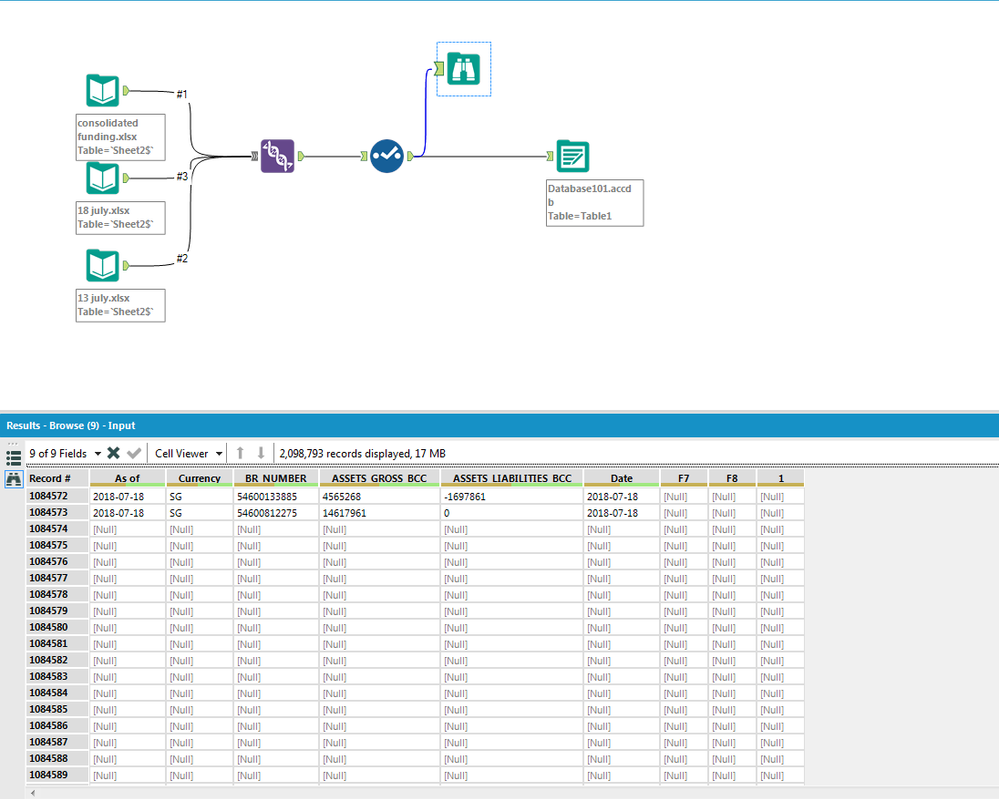
Task: Click the records displayed count text
Action: 362,453
